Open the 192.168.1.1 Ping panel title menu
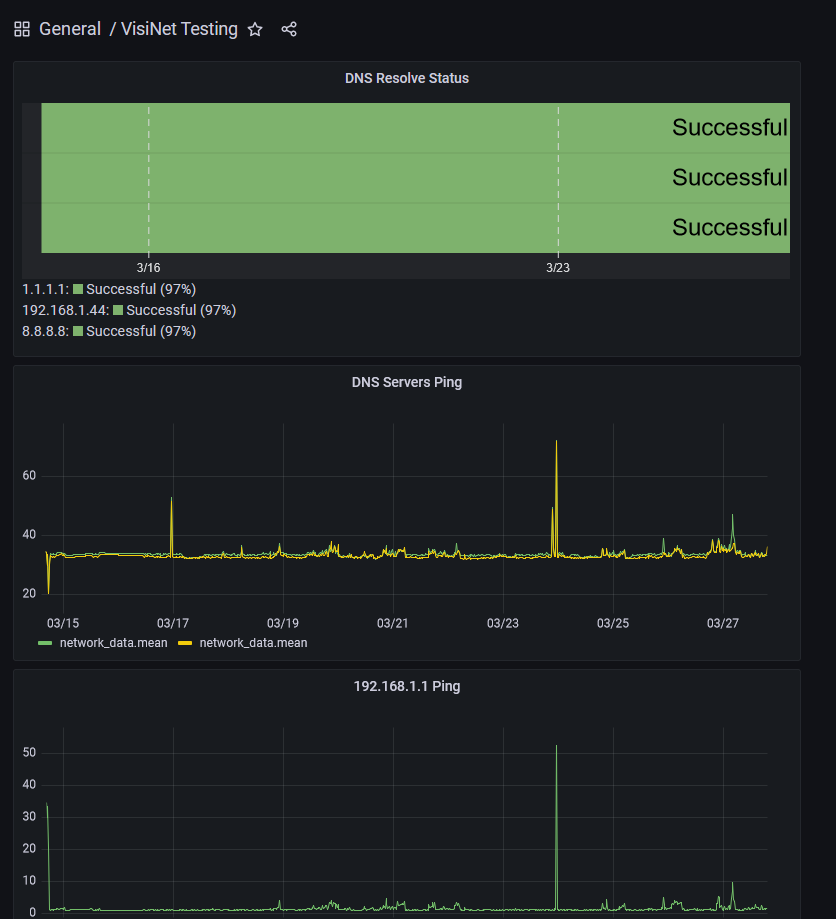836x919 pixels. [x=406, y=686]
